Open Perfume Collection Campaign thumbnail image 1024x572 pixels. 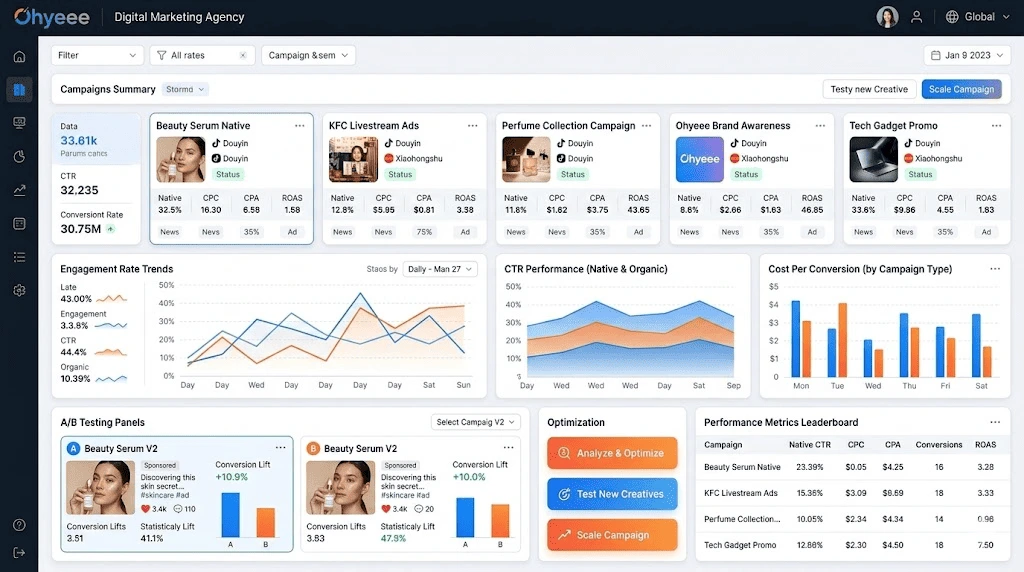point(526,159)
